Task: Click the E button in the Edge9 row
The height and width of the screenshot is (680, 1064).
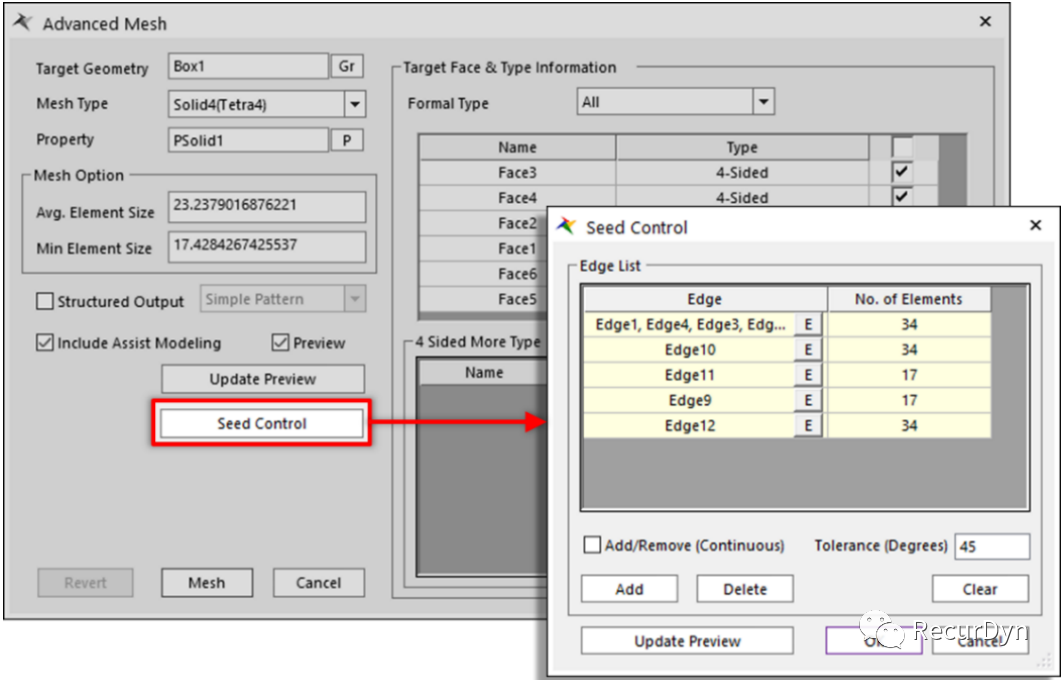Action: click(808, 400)
